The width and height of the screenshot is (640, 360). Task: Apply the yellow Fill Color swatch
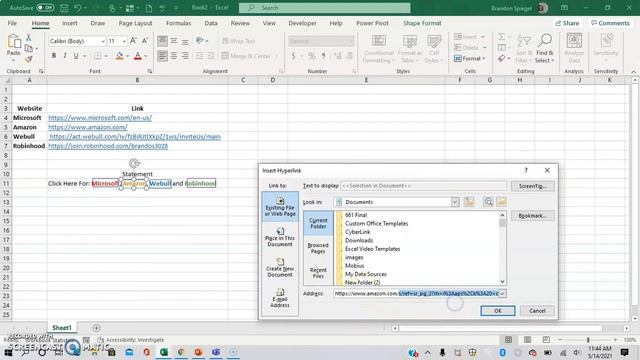pyautogui.click(x=119, y=56)
